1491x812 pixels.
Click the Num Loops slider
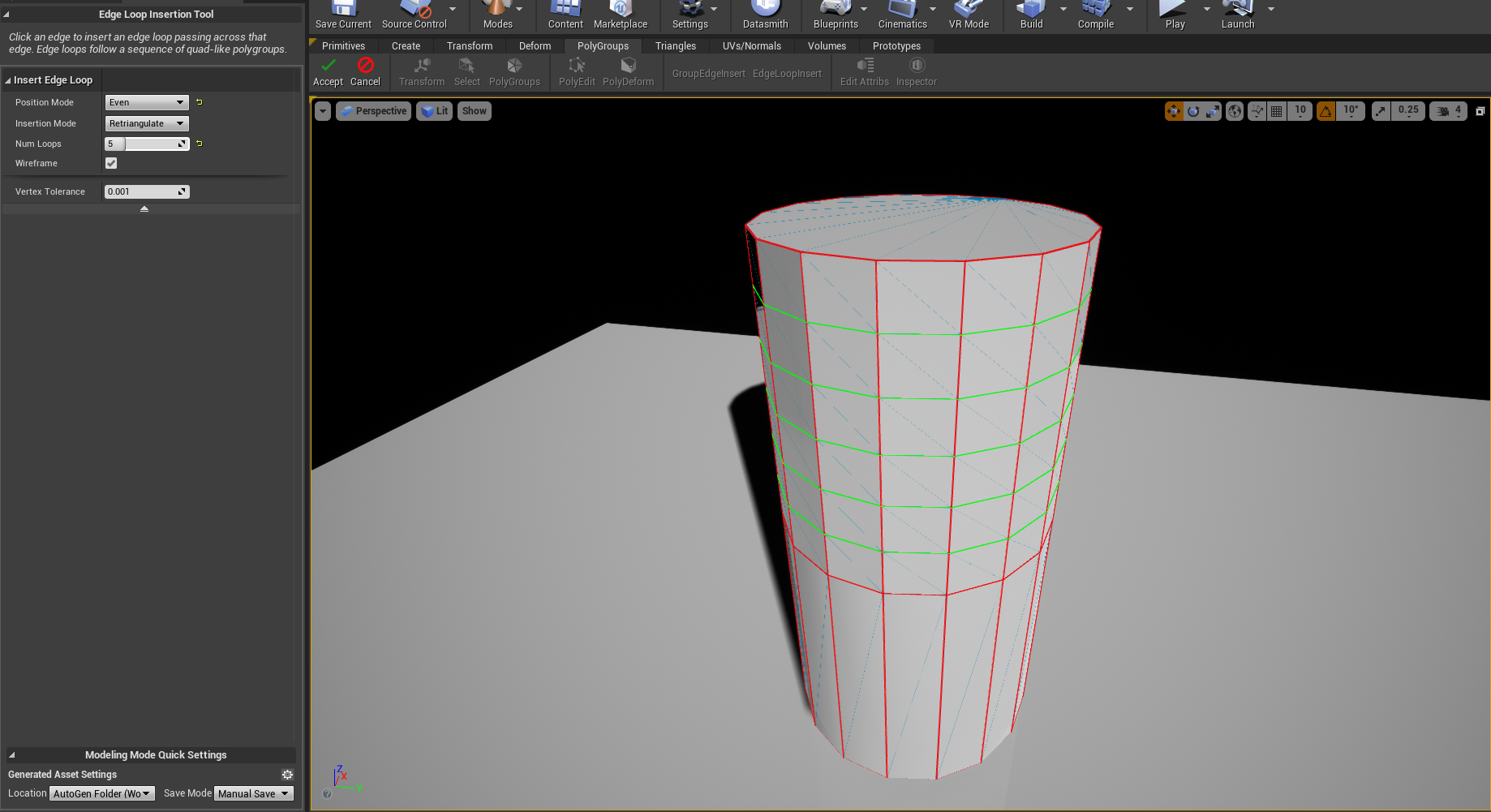pyautogui.click(x=147, y=144)
